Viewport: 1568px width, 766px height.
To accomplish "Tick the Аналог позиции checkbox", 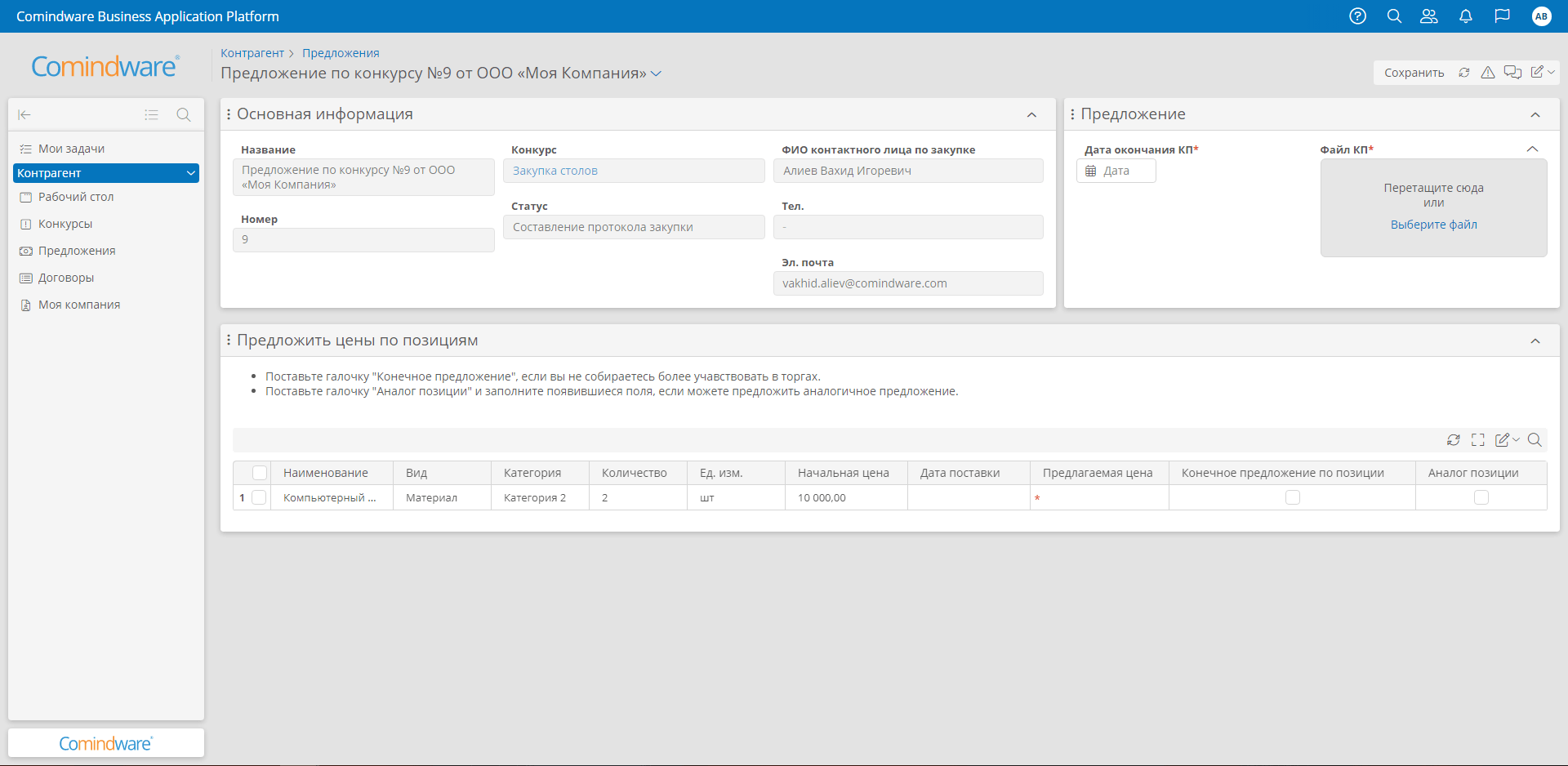I will coord(1481,497).
